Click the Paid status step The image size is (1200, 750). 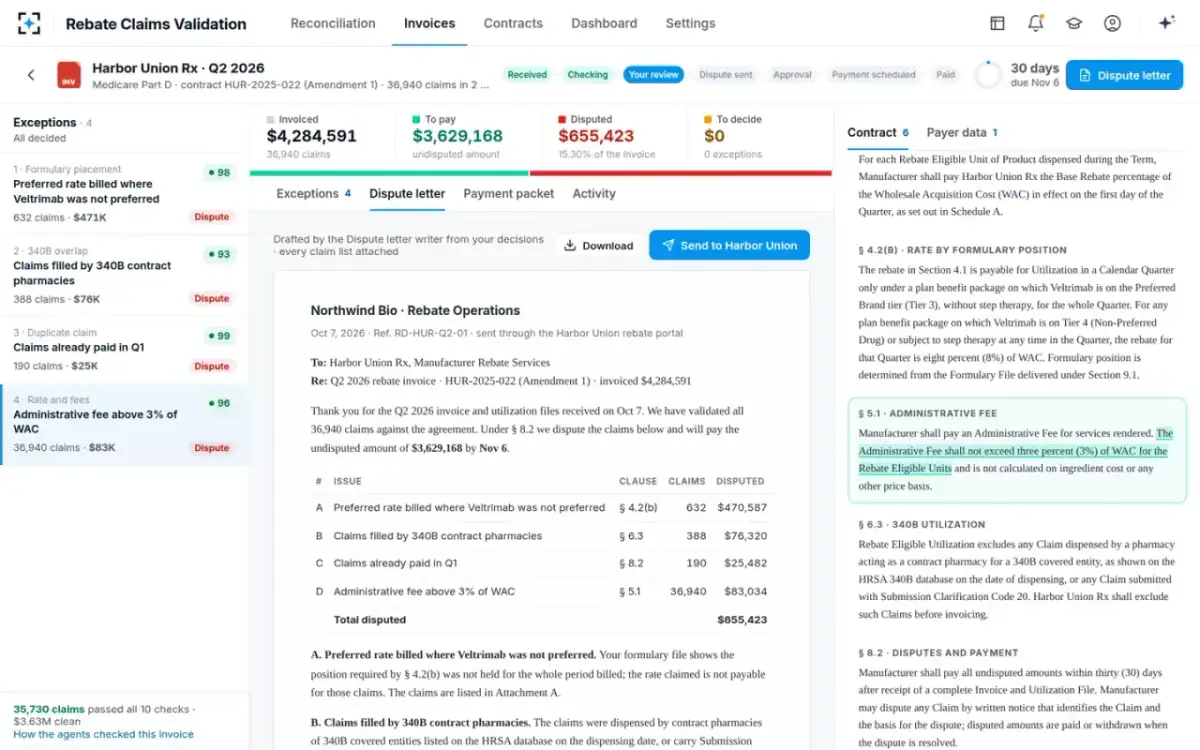point(945,75)
